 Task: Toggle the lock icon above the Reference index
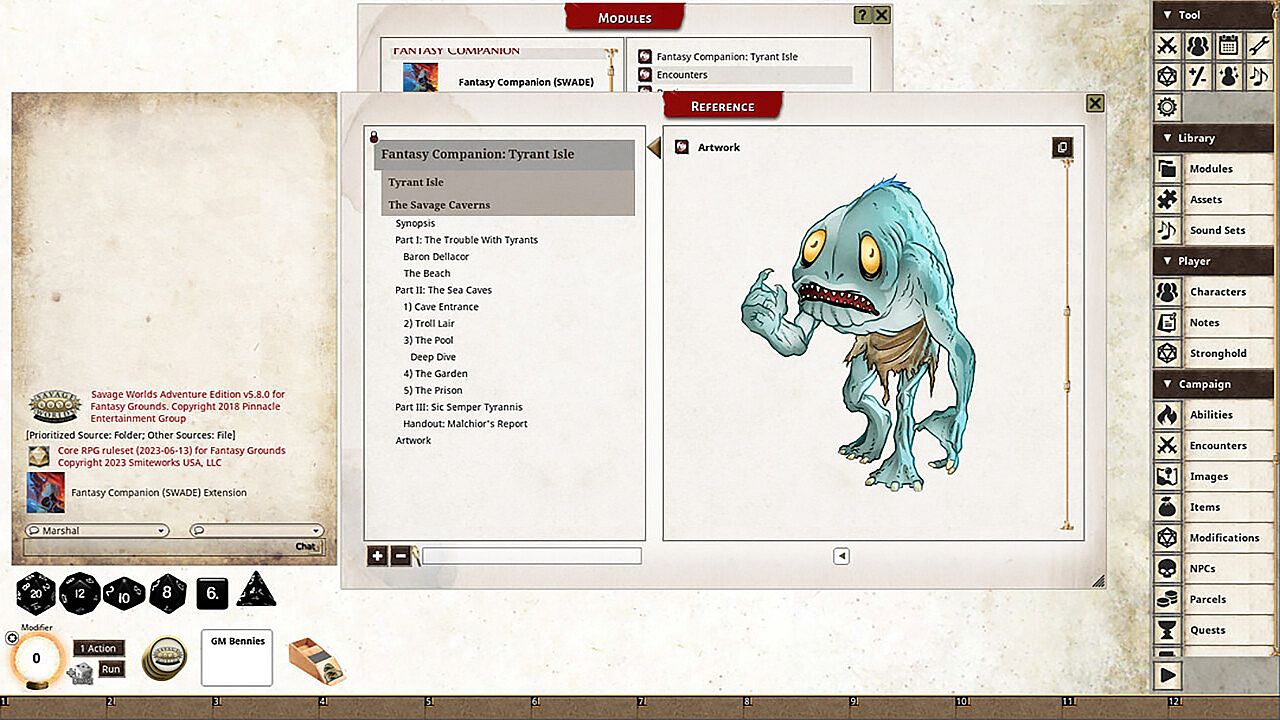coord(373,136)
